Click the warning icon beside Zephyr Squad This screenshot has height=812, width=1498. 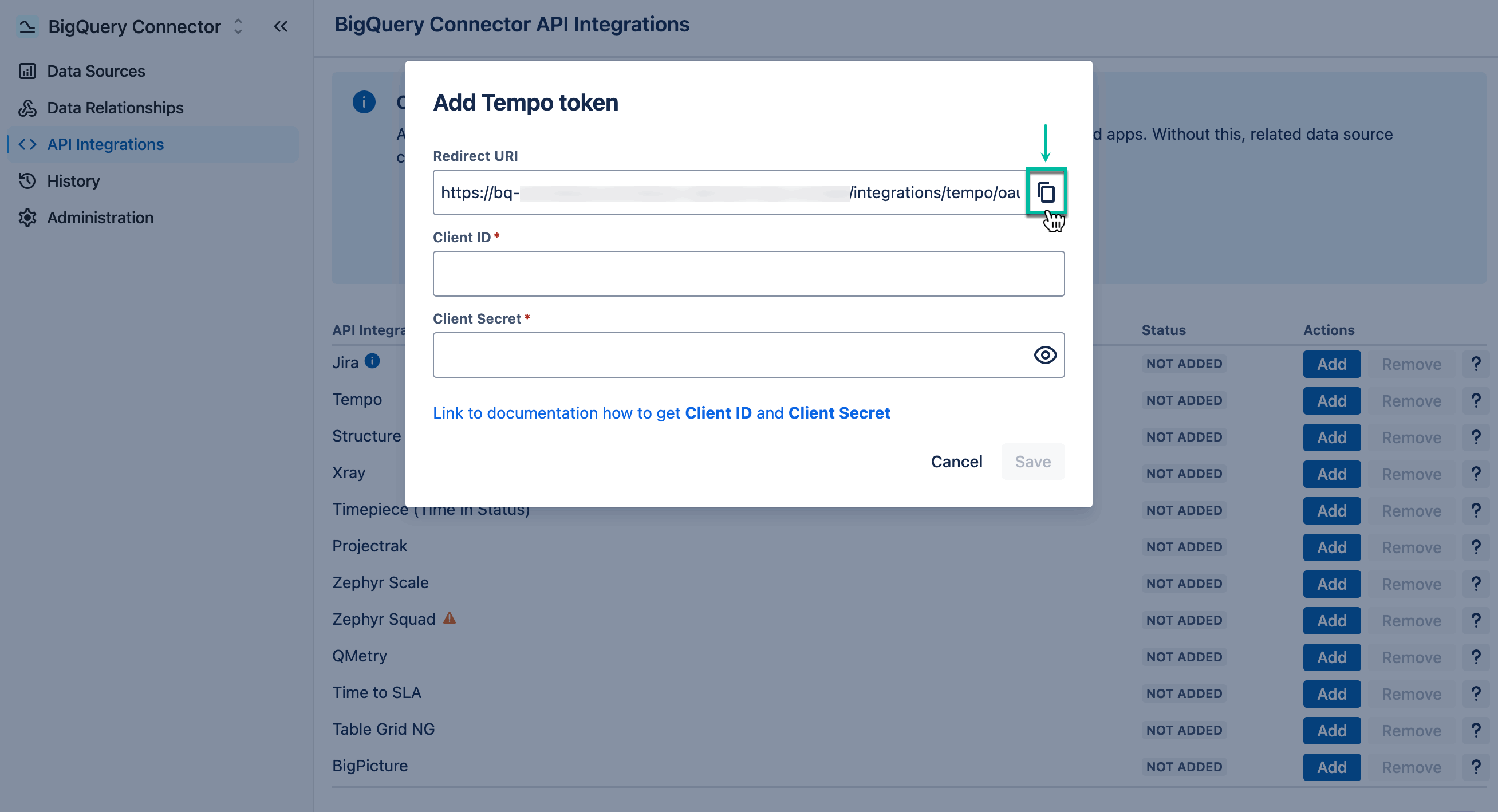tap(449, 619)
